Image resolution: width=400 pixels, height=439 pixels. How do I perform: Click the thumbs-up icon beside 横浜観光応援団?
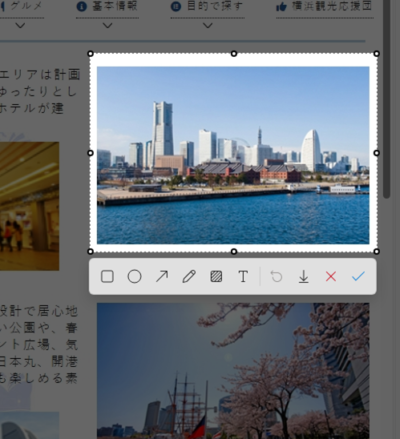282,7
